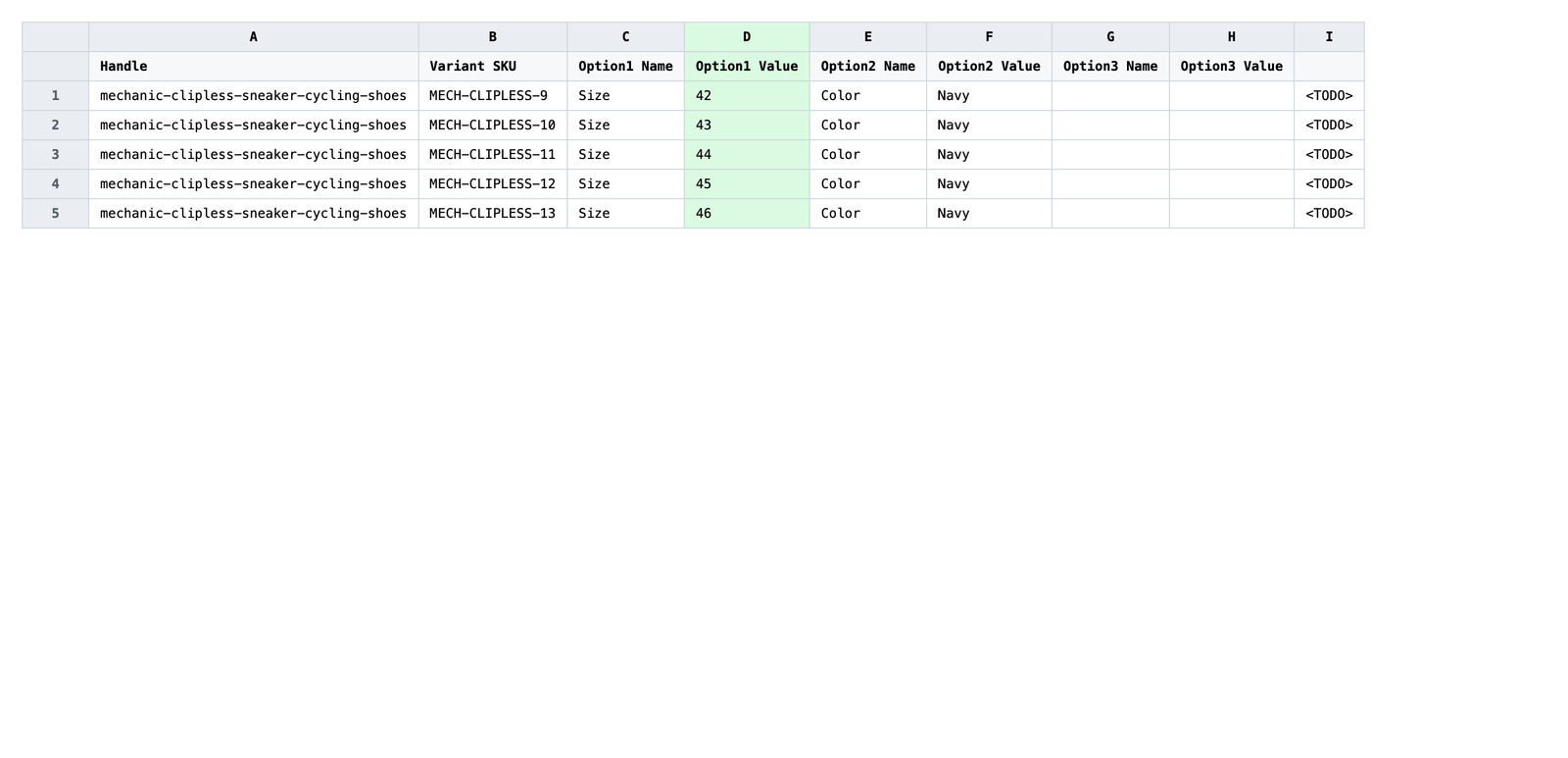Click the <TODO> cell in row 4
Viewport: 1568px width, 758px height.
click(x=1329, y=184)
